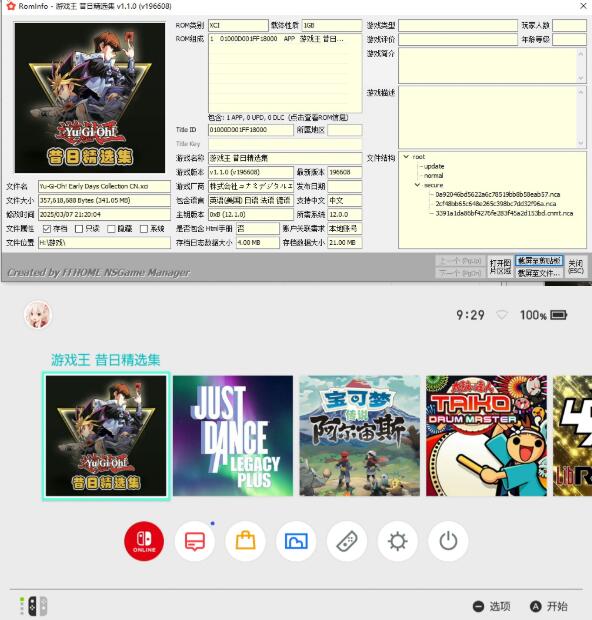The height and width of the screenshot is (620, 592).
Task: Click the 截屏至剪贴板 button
Action: click(539, 261)
